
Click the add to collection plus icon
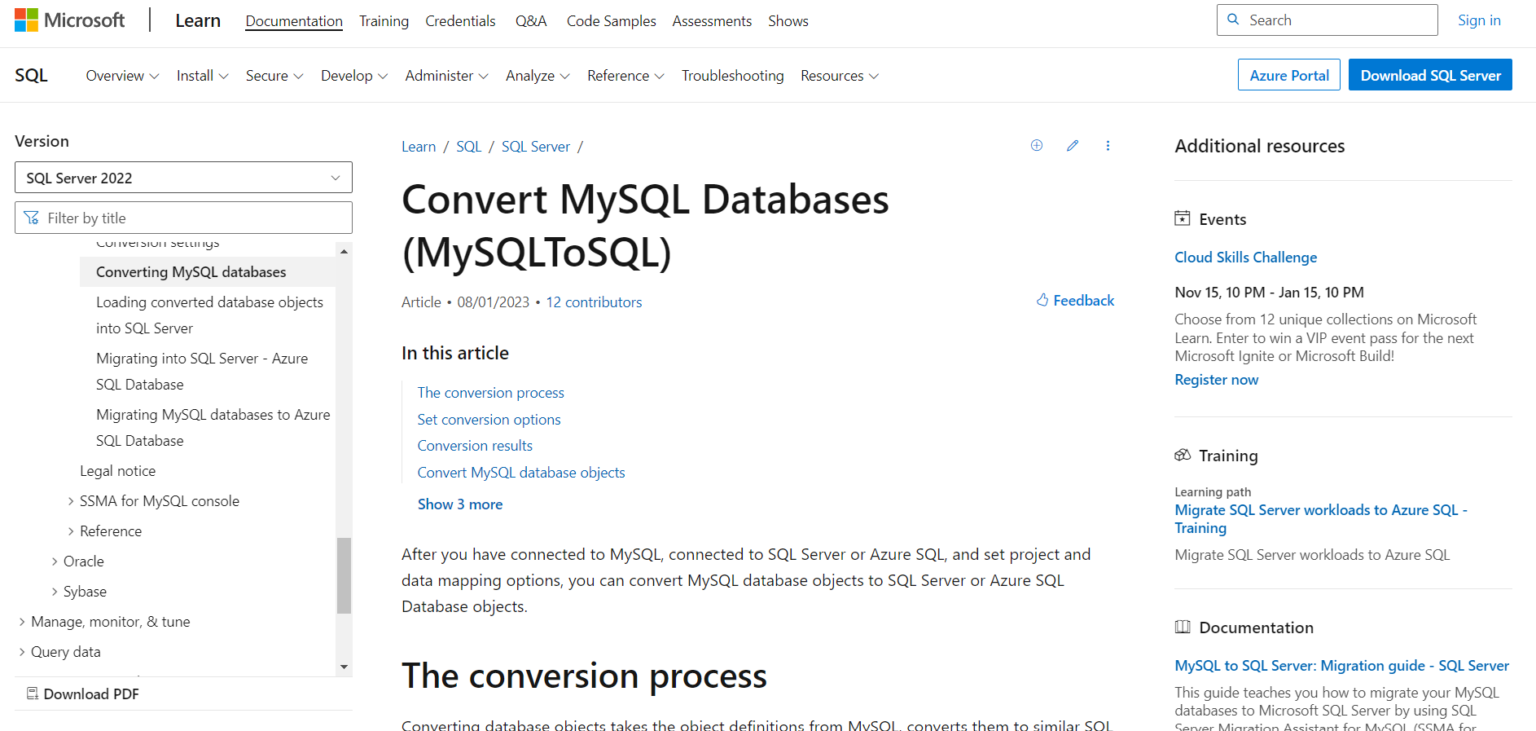coord(1036,146)
